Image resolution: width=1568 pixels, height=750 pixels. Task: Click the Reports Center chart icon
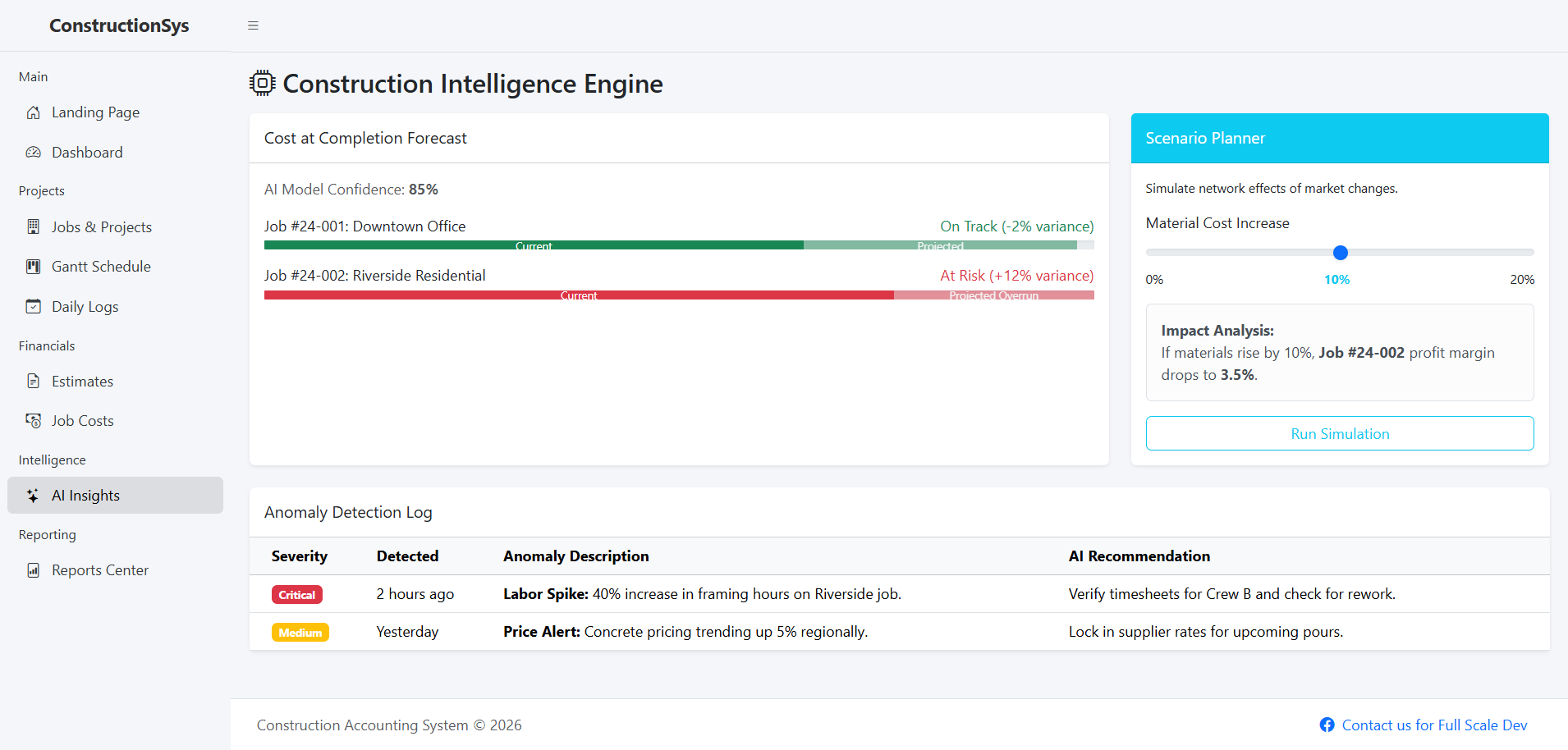point(33,569)
